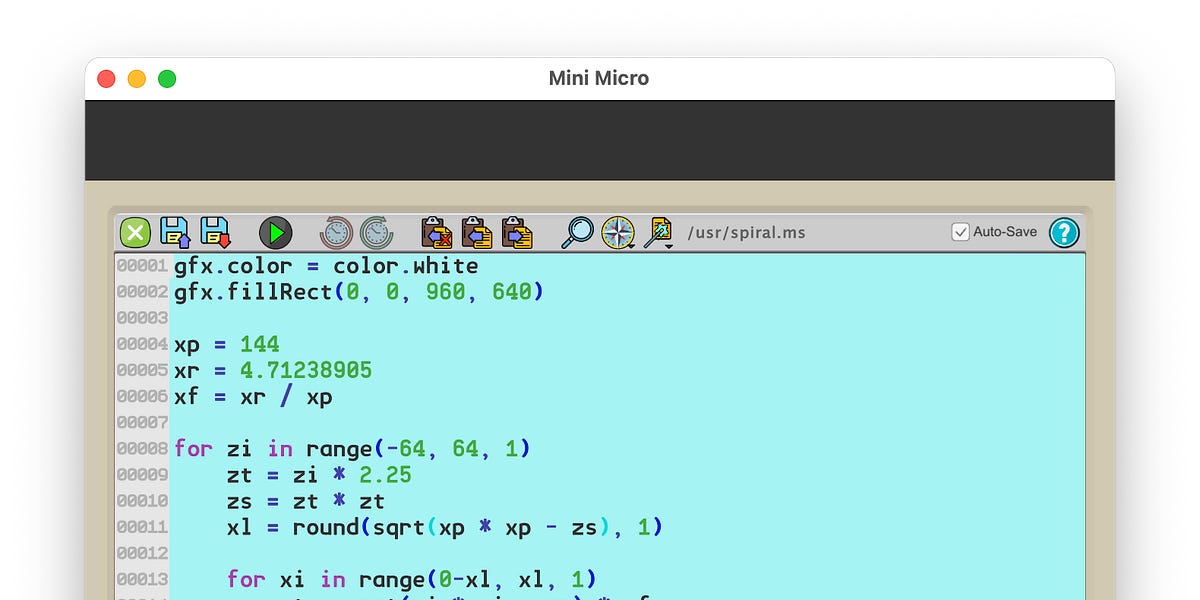
Task: Toggle the Auto-Save checkbox
Action: (x=960, y=232)
